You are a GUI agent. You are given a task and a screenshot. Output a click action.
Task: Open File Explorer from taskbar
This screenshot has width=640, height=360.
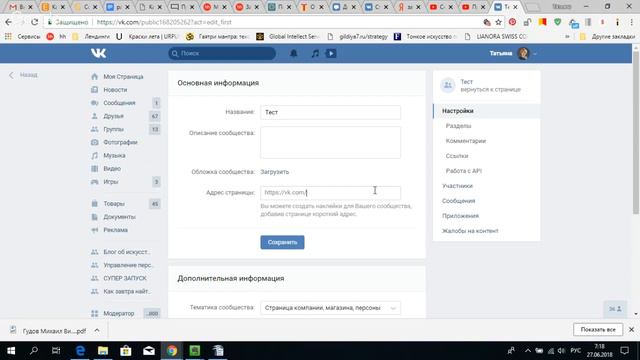103,351
